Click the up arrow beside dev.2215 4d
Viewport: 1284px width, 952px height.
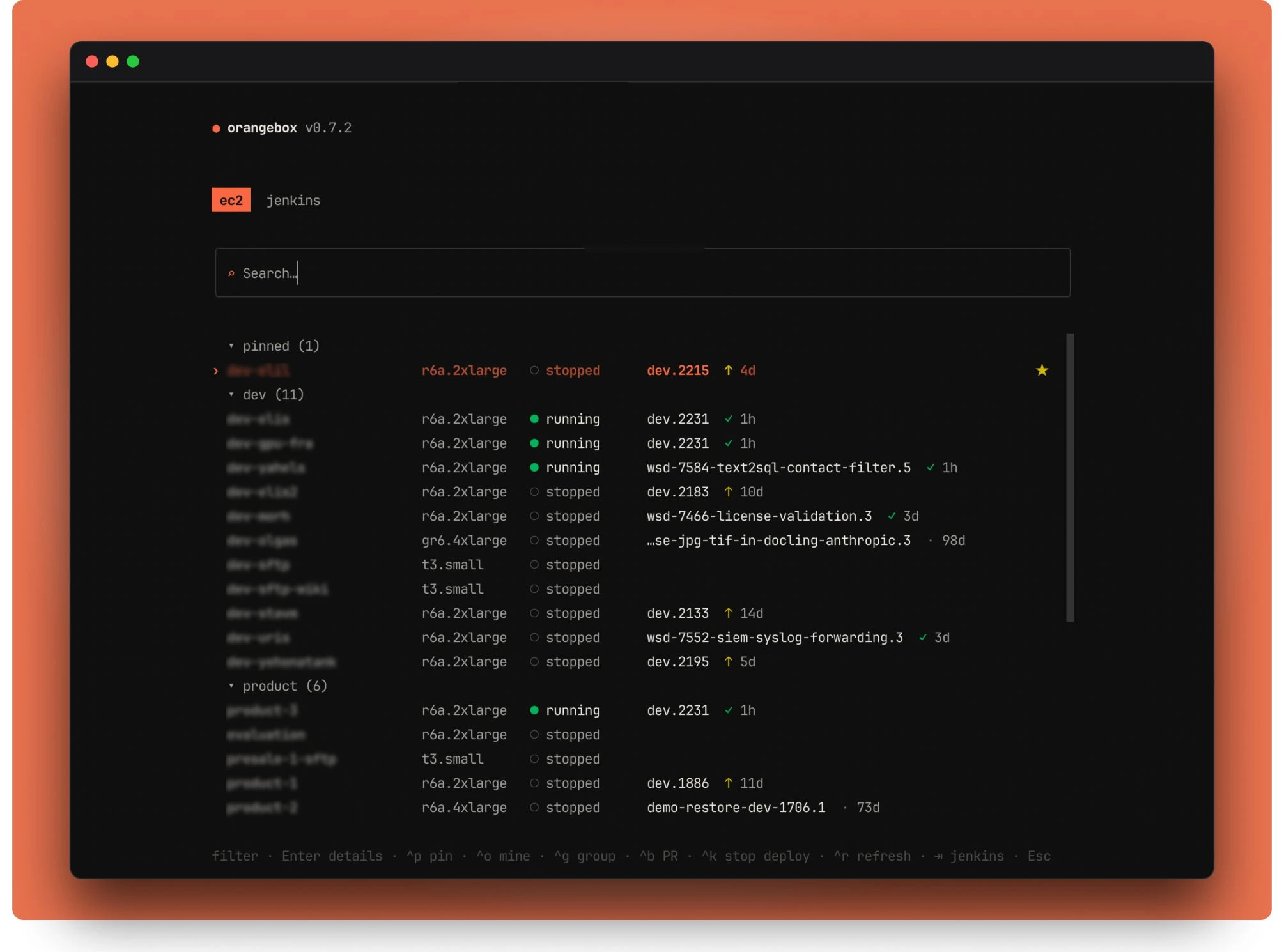click(728, 370)
